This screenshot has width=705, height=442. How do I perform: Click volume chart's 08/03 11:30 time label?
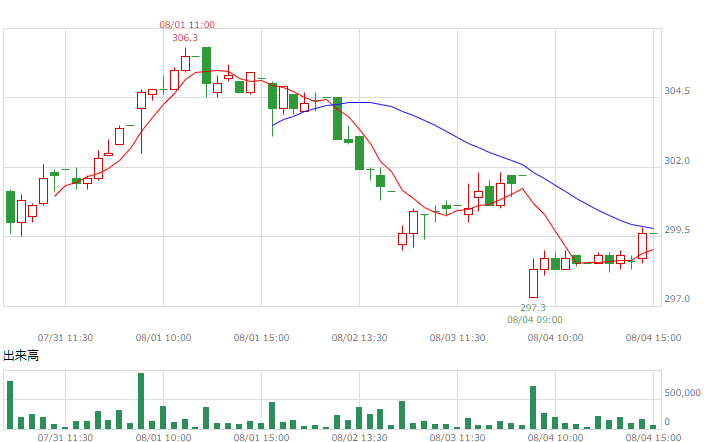point(457,438)
